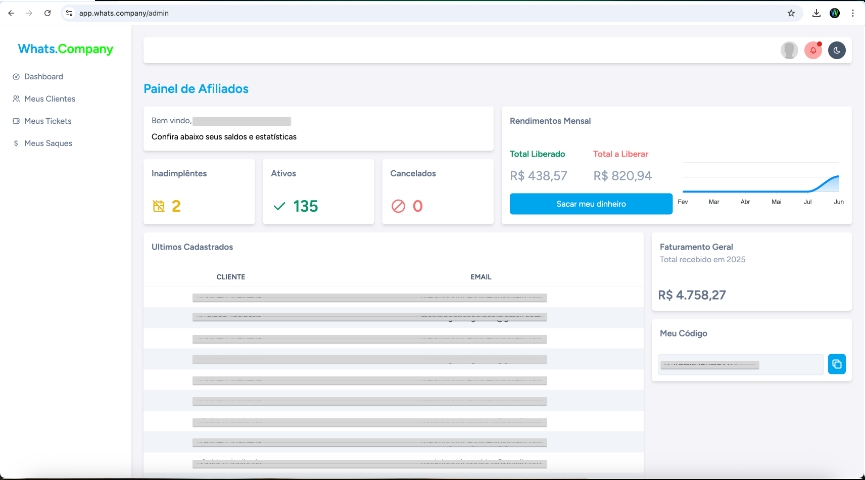Copy affiliate code with copy icon
Viewport: 865px width, 480px height.
pyautogui.click(x=837, y=364)
